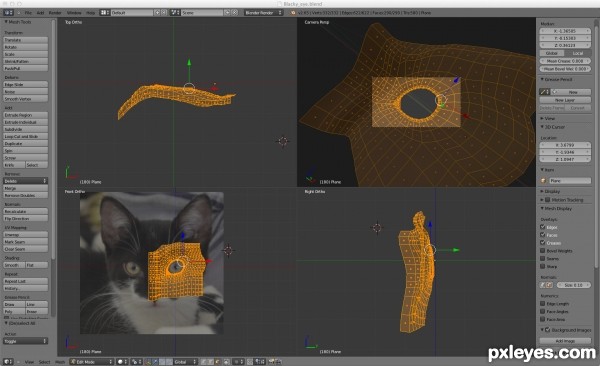
Task: Click the normals display face icon
Action: [549, 285]
